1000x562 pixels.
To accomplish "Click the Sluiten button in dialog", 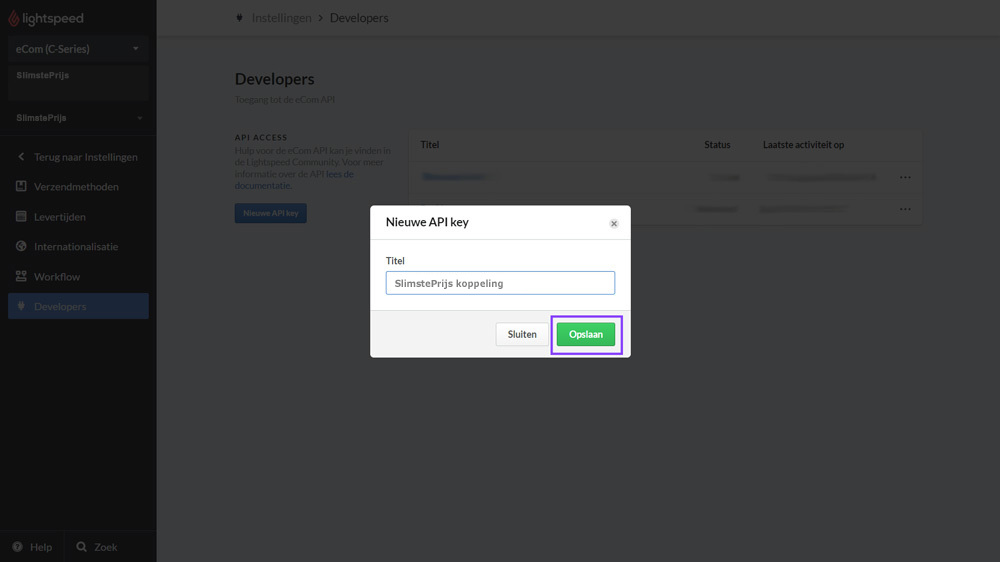I will click(522, 334).
